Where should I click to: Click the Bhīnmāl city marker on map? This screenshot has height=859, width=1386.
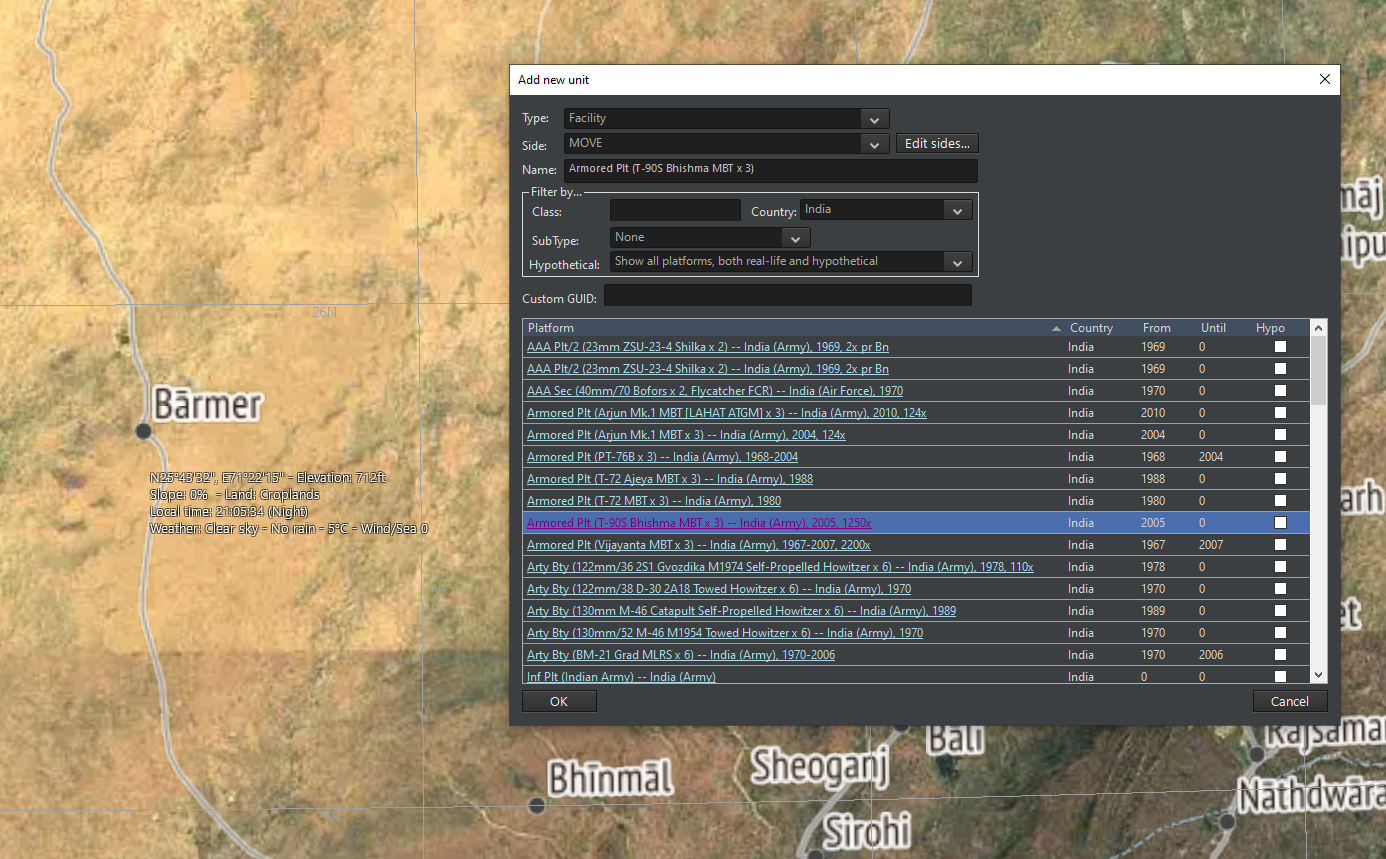click(537, 804)
